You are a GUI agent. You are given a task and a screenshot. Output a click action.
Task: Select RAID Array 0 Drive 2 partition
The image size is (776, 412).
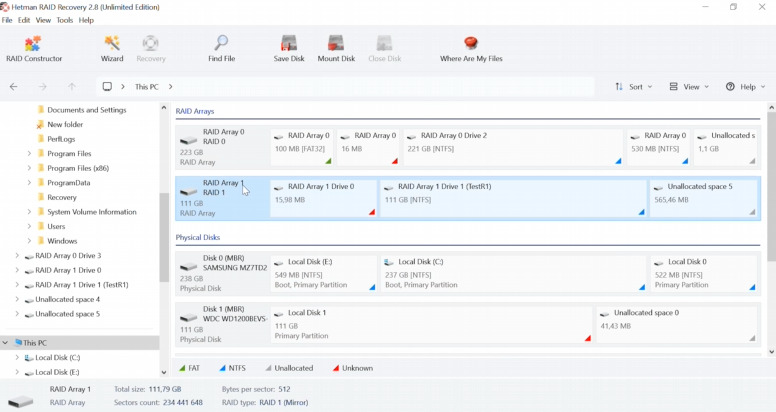pos(513,147)
